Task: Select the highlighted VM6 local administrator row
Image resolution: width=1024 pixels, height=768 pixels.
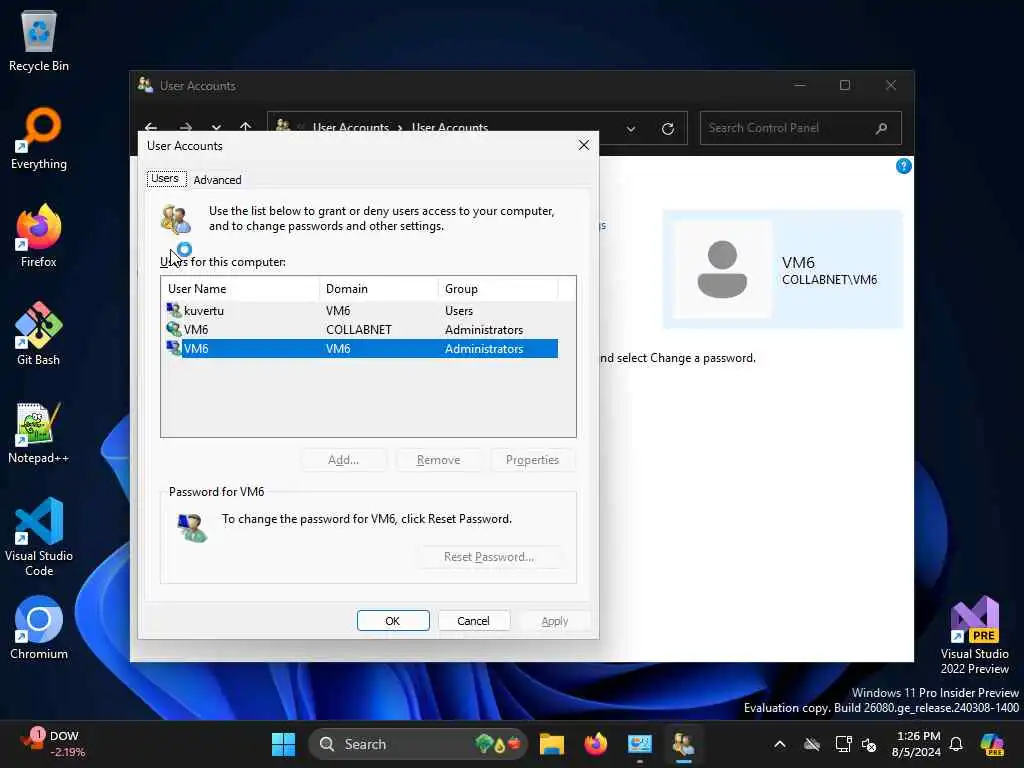Action: click(362, 349)
